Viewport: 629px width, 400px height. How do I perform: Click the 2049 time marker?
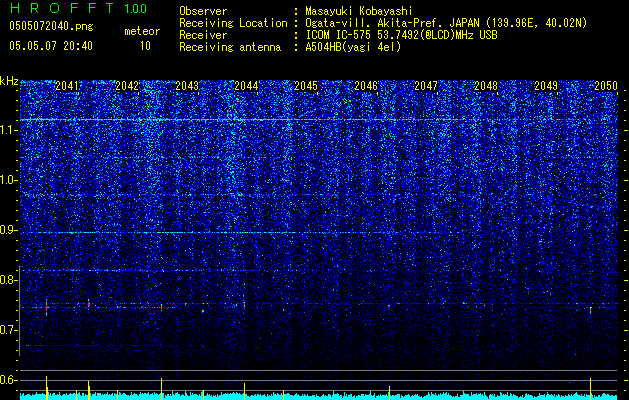click(546, 86)
